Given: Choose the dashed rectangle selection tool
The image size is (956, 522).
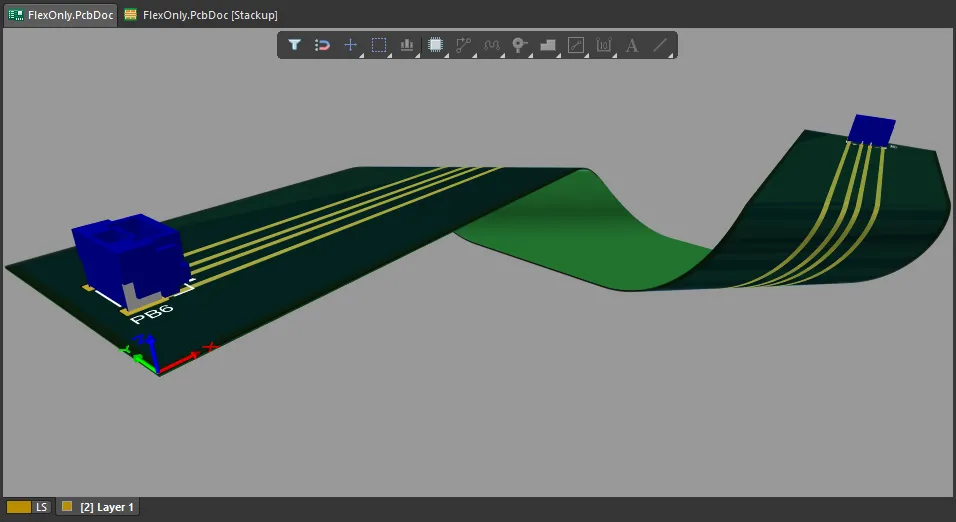Looking at the screenshot, I should pyautogui.click(x=379, y=45).
